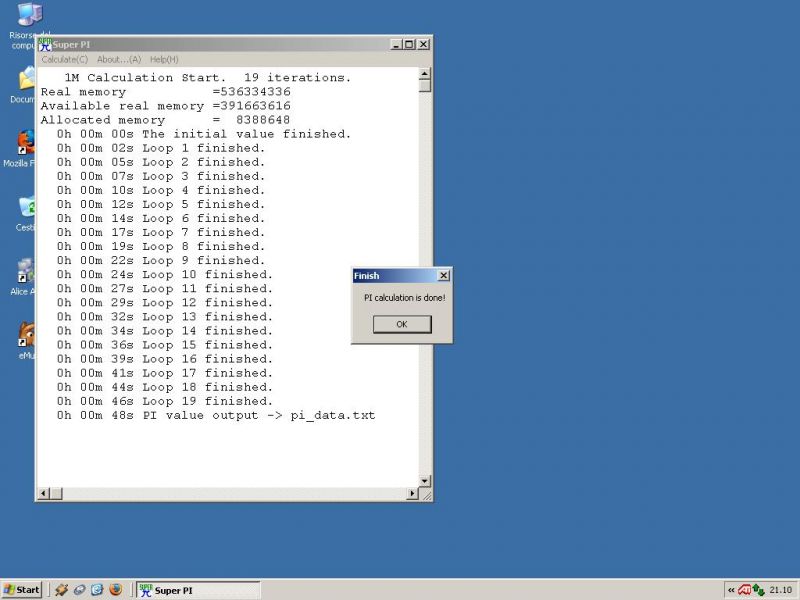
Task: Click the 'Real memory =536334336' line
Action: 166,92
